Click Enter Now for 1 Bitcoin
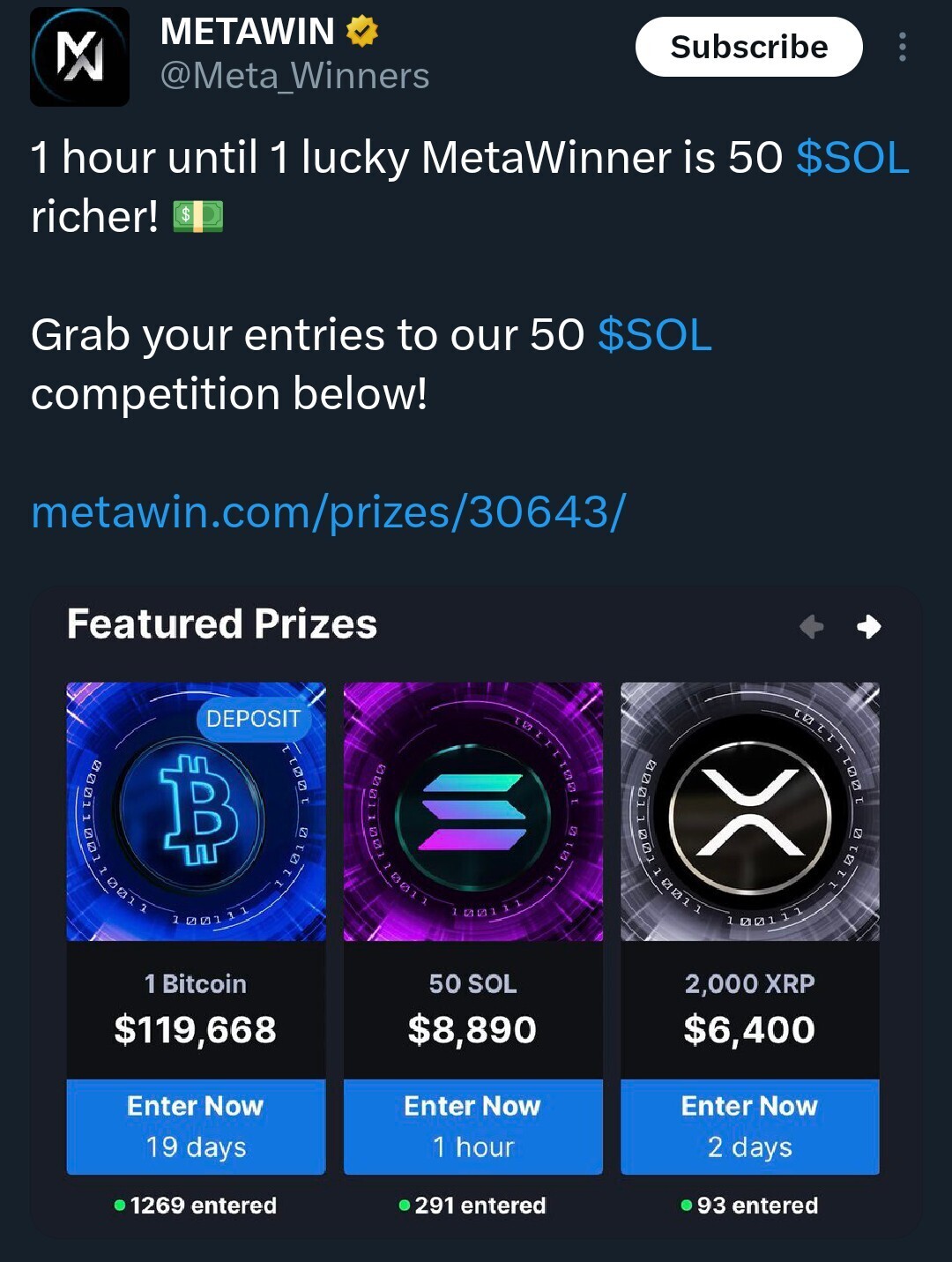This screenshot has width=952, height=1262. (x=196, y=1126)
